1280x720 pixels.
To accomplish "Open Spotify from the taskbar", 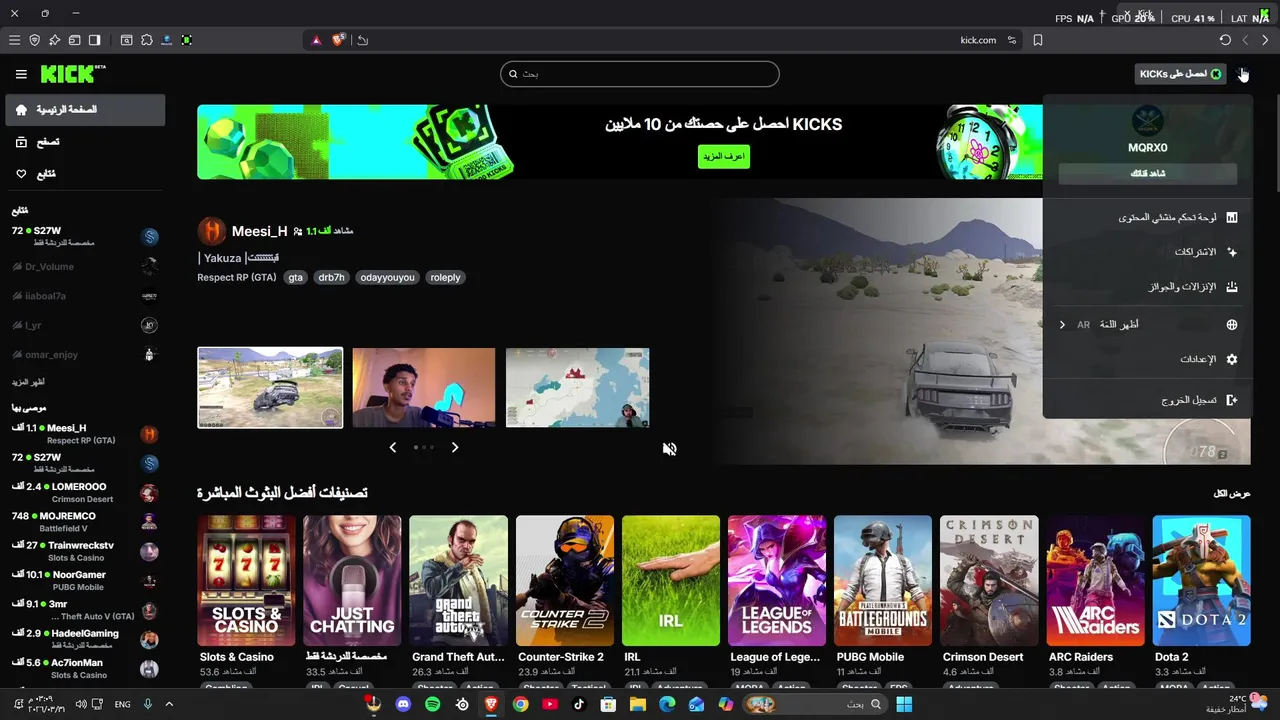I will pyautogui.click(x=432, y=704).
